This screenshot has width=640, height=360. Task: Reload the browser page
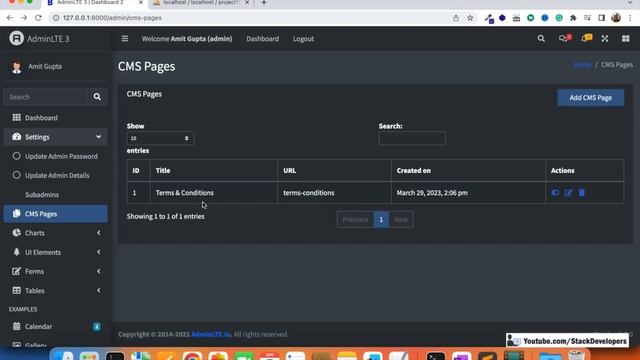(38, 18)
